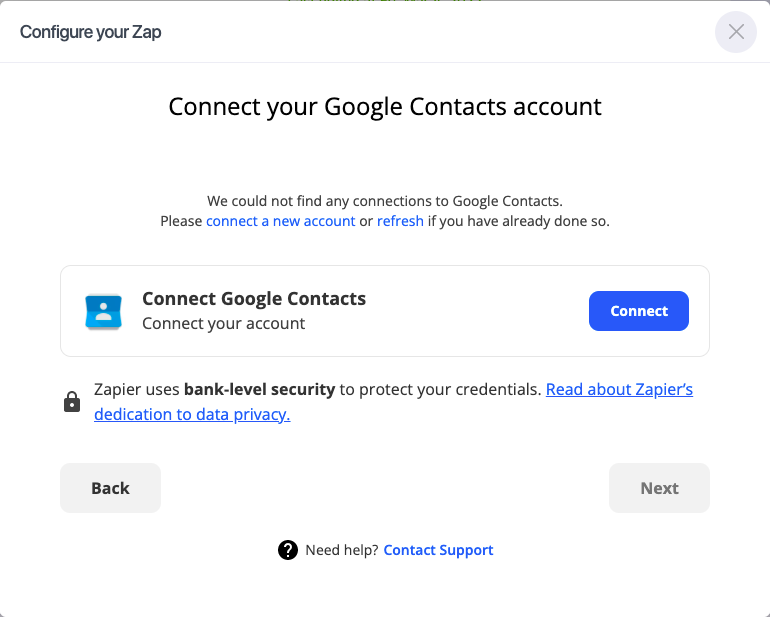Select the 'Connect Google Contacts' card title
The image size is (770, 617).
(254, 299)
